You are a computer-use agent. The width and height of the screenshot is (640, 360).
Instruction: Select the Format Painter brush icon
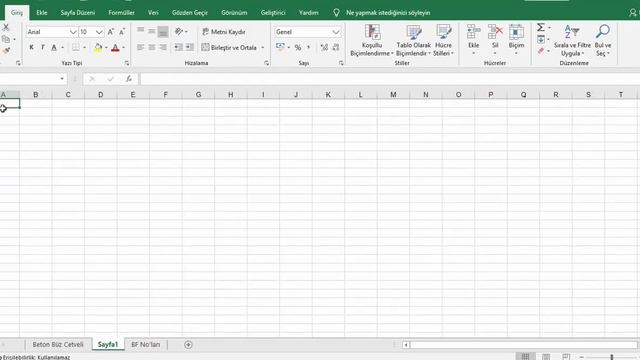pos(6,51)
